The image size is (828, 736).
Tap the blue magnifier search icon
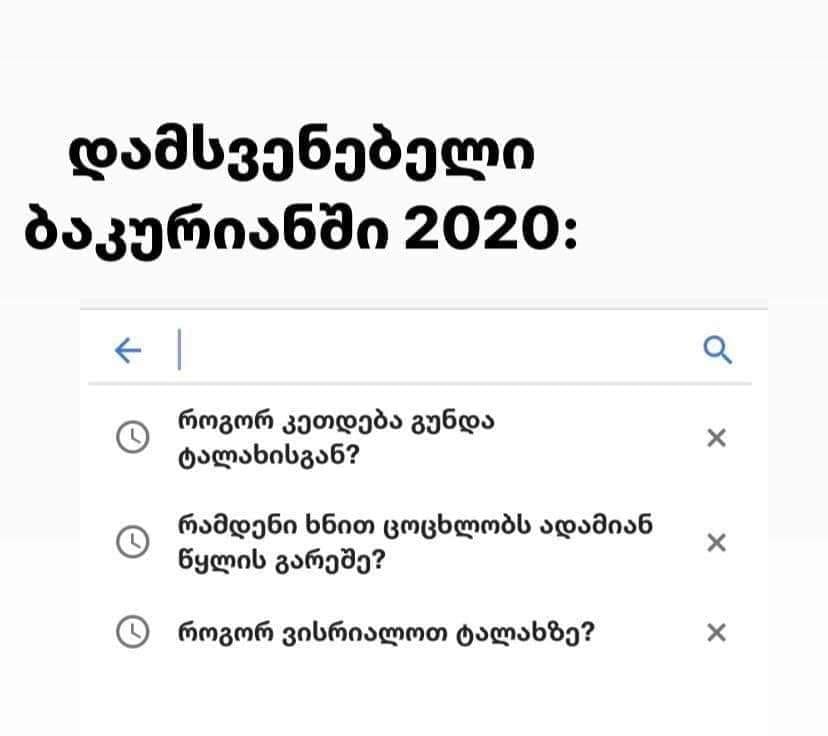click(x=718, y=350)
